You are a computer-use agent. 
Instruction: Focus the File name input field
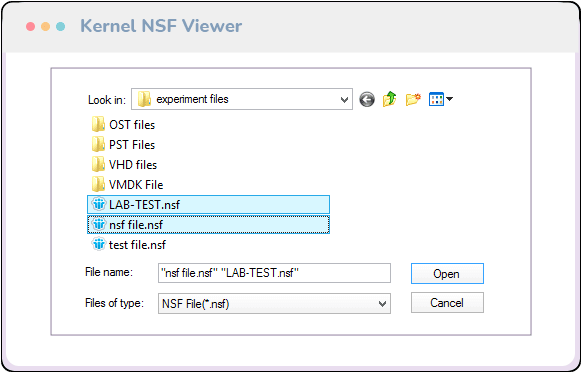click(x=274, y=273)
